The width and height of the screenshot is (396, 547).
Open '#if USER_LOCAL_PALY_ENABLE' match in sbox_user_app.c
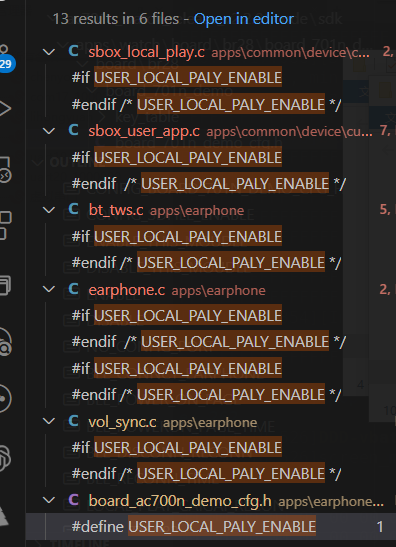177,157
